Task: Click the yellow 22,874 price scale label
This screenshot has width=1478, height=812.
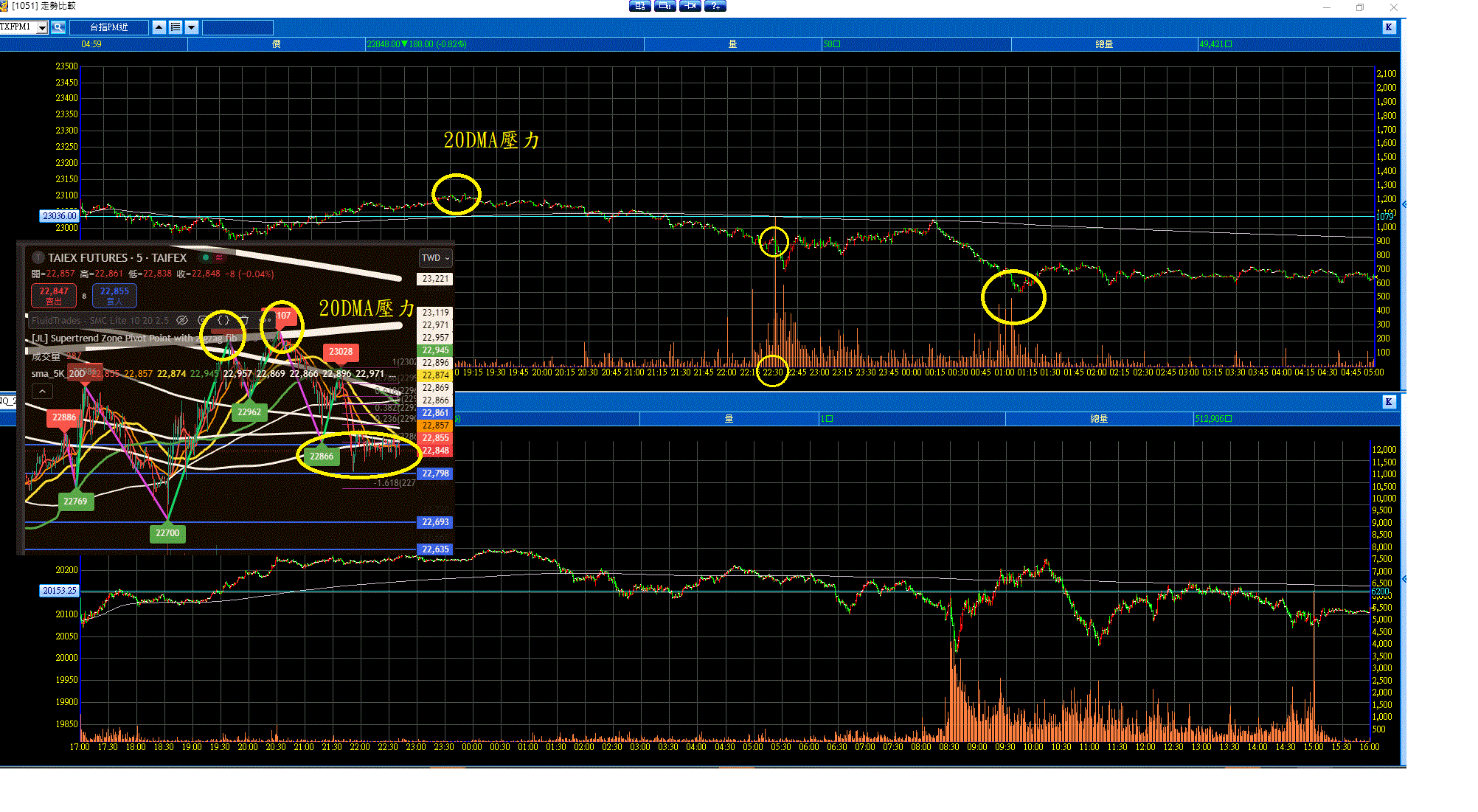Action: pyautogui.click(x=435, y=375)
